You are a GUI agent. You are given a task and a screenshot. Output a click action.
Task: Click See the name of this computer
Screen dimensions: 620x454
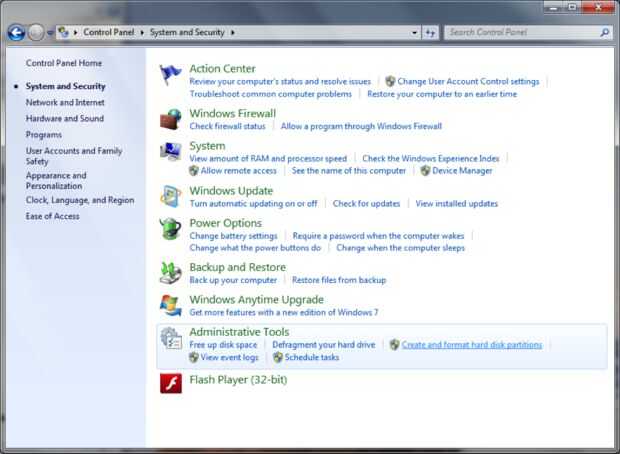pos(349,171)
